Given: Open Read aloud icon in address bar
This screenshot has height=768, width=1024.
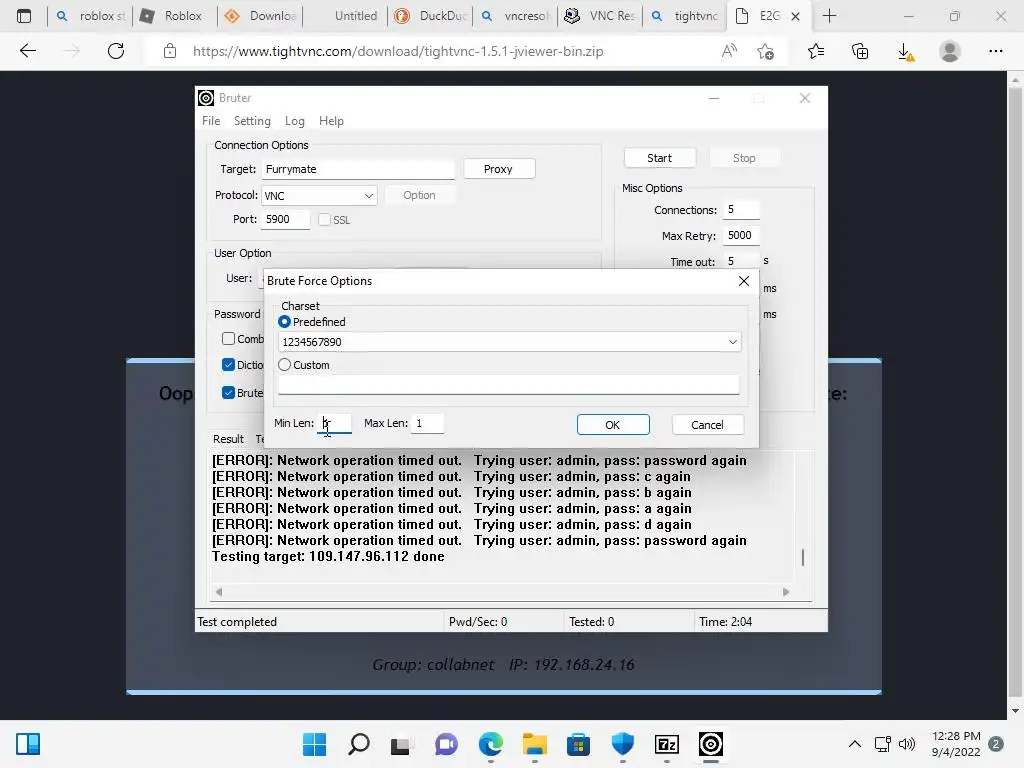Looking at the screenshot, I should (x=729, y=51).
